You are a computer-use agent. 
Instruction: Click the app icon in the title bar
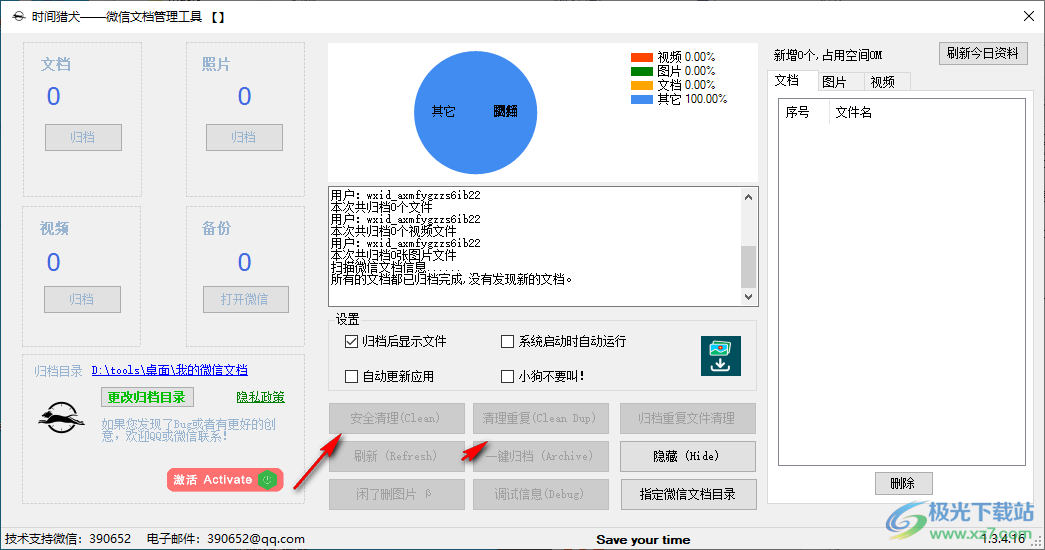(18, 17)
